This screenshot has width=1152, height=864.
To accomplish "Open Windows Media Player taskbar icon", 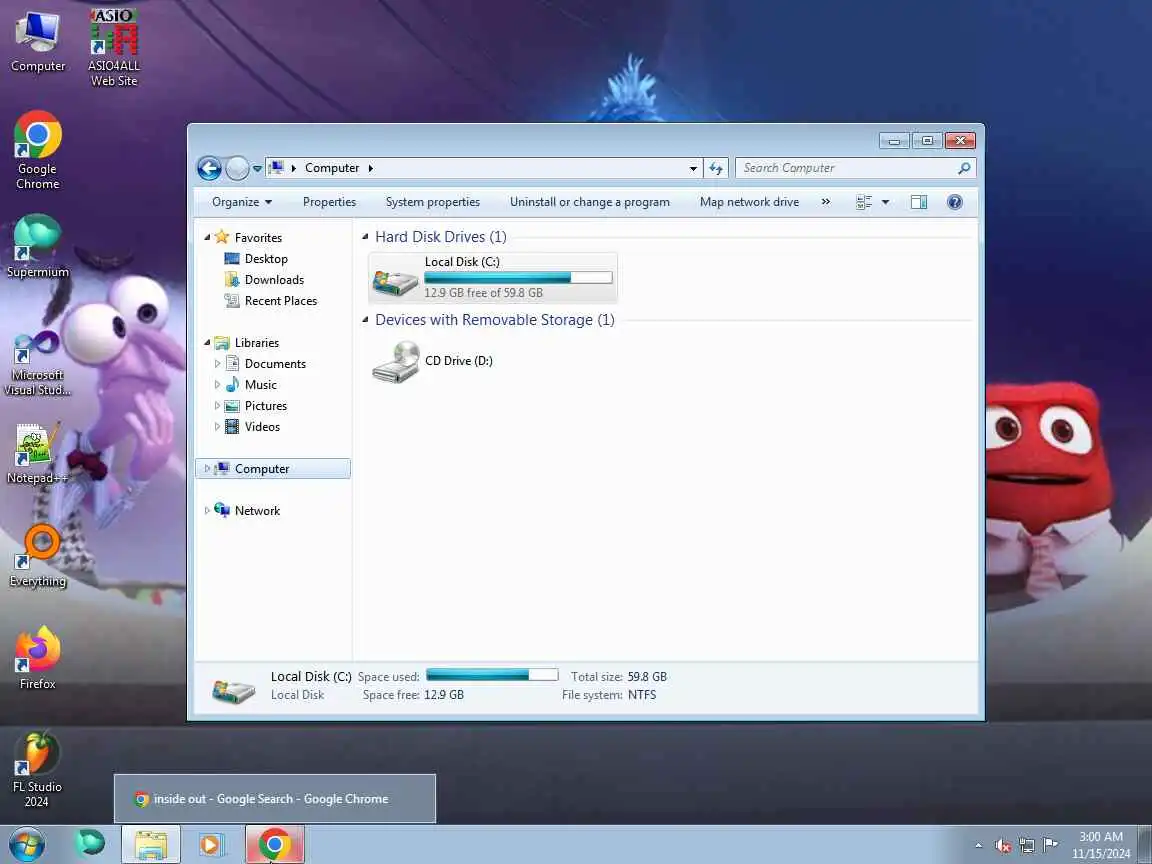I will click(x=212, y=844).
